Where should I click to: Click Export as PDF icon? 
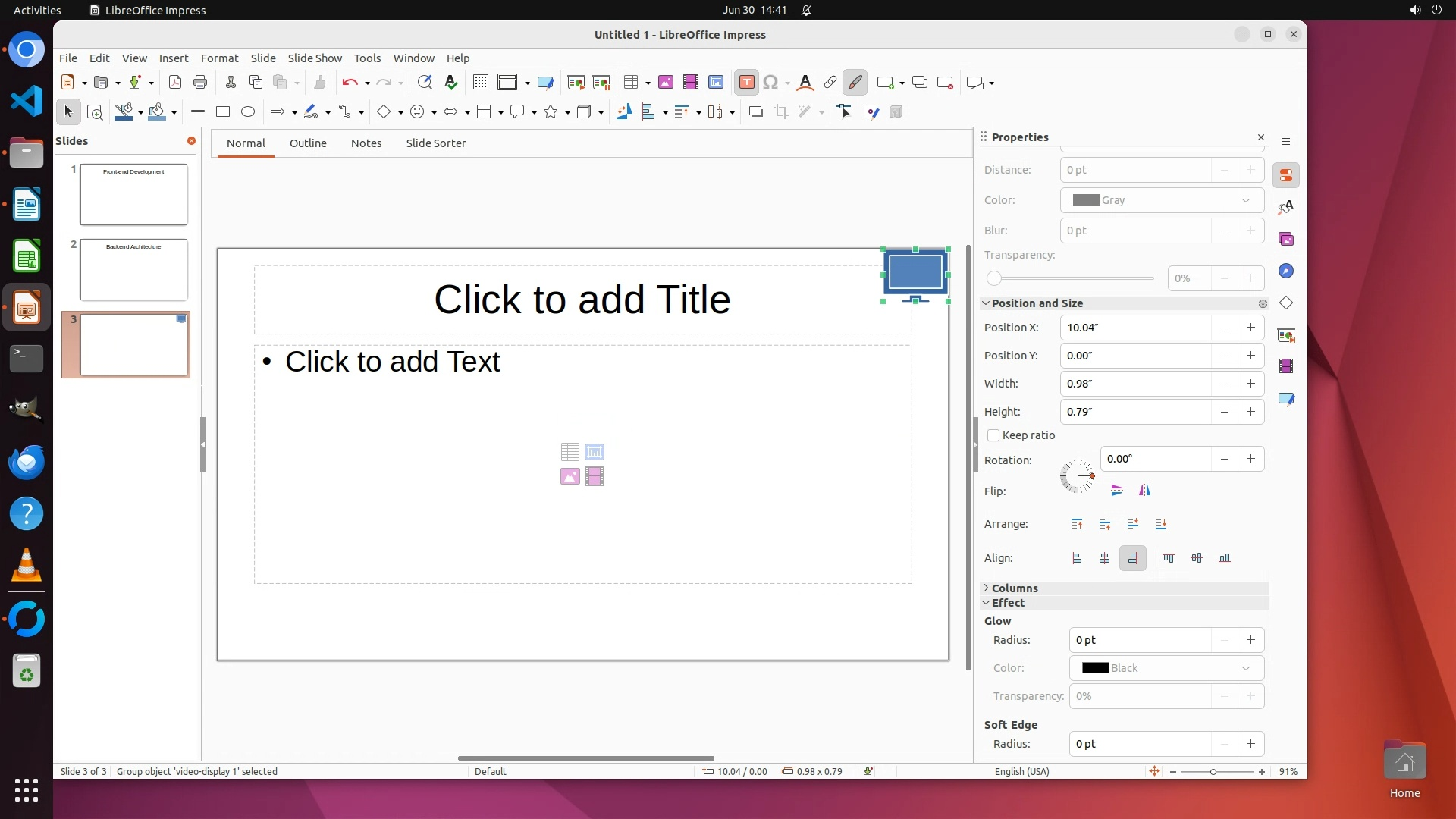[175, 83]
